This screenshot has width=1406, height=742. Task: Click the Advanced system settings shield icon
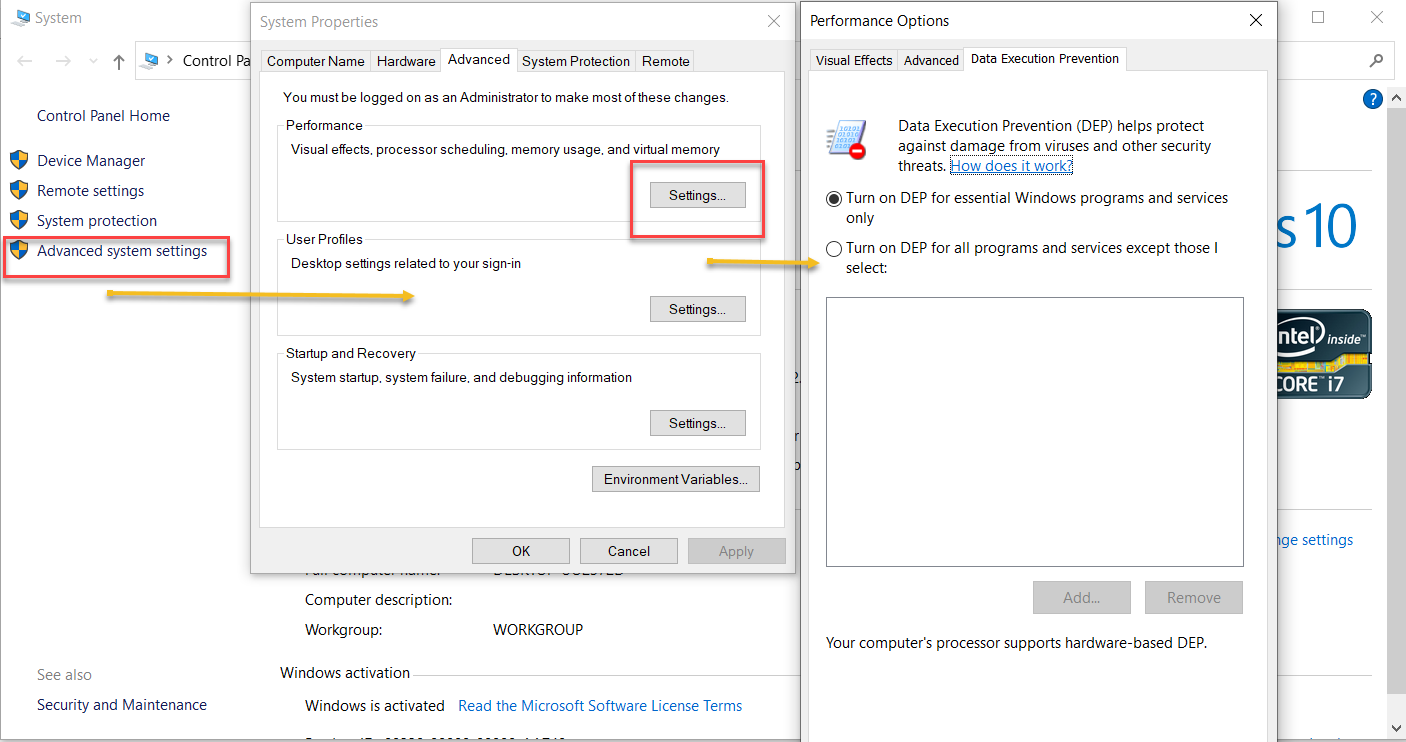(x=19, y=250)
